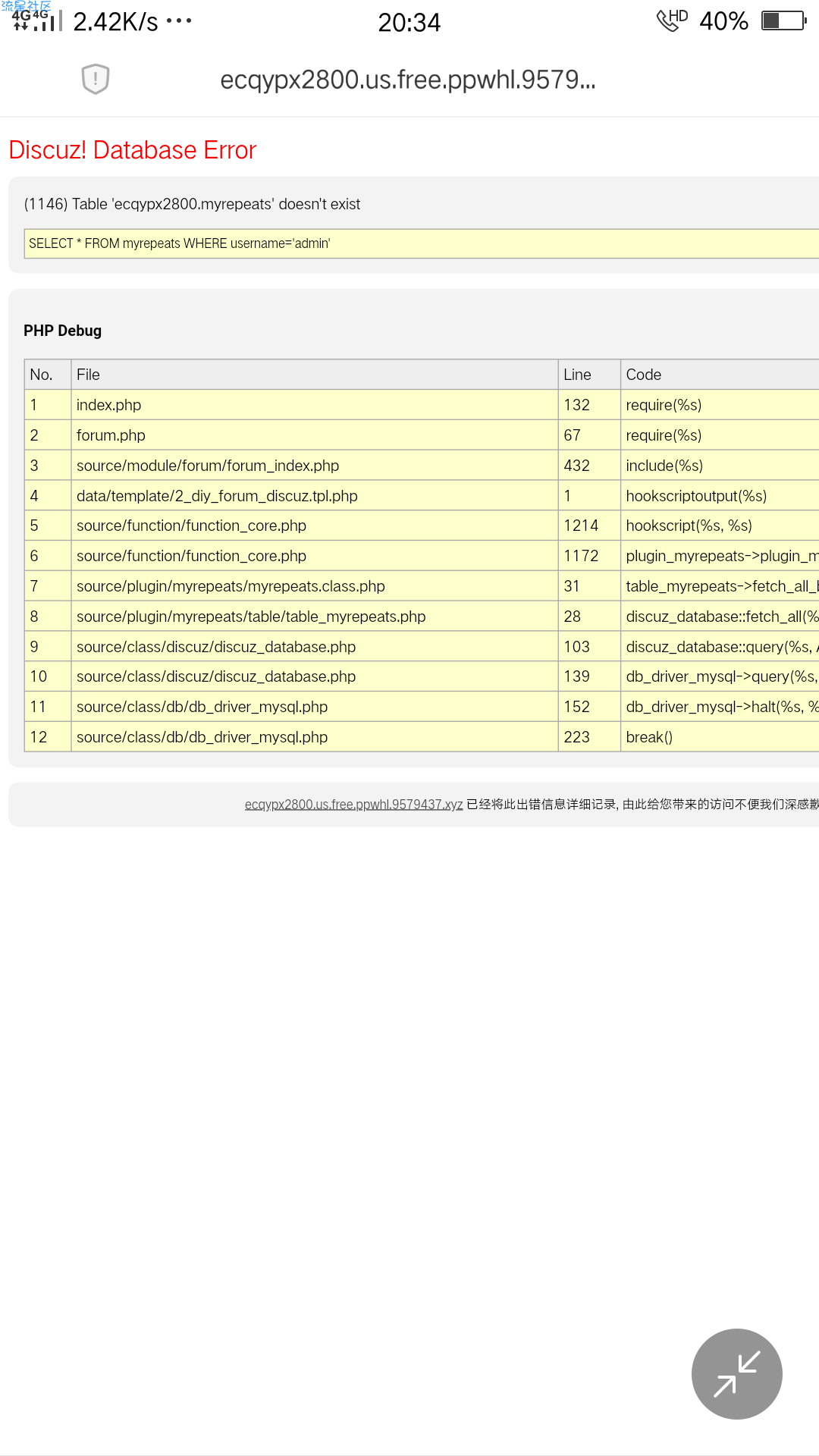This screenshot has height=1456, width=819.
Task: Tap the URL address bar text
Action: click(408, 80)
